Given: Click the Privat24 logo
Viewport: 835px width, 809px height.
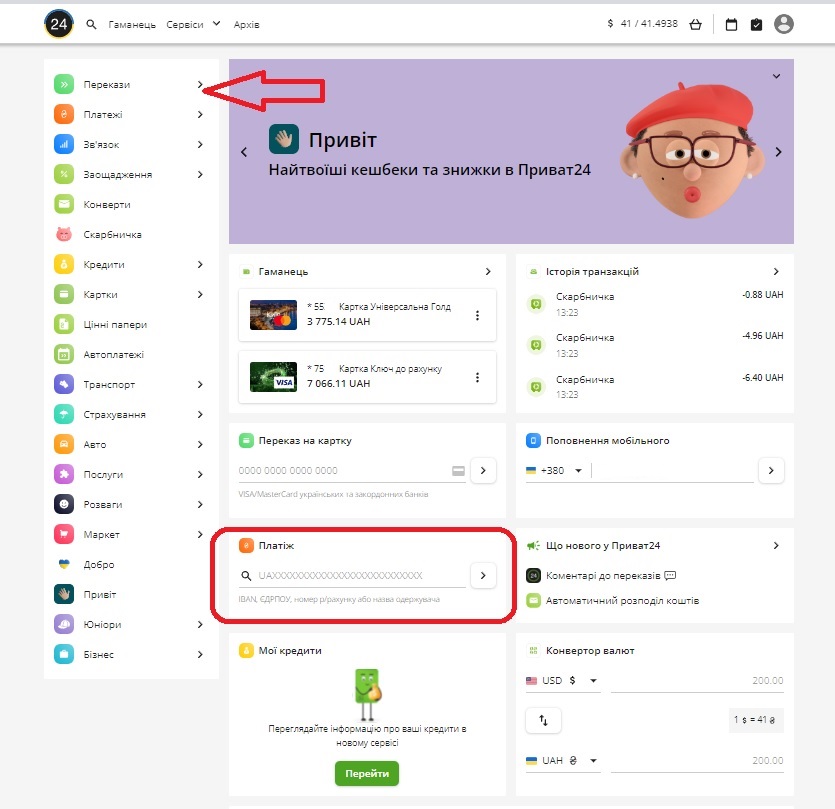Looking at the screenshot, I should coord(59,24).
